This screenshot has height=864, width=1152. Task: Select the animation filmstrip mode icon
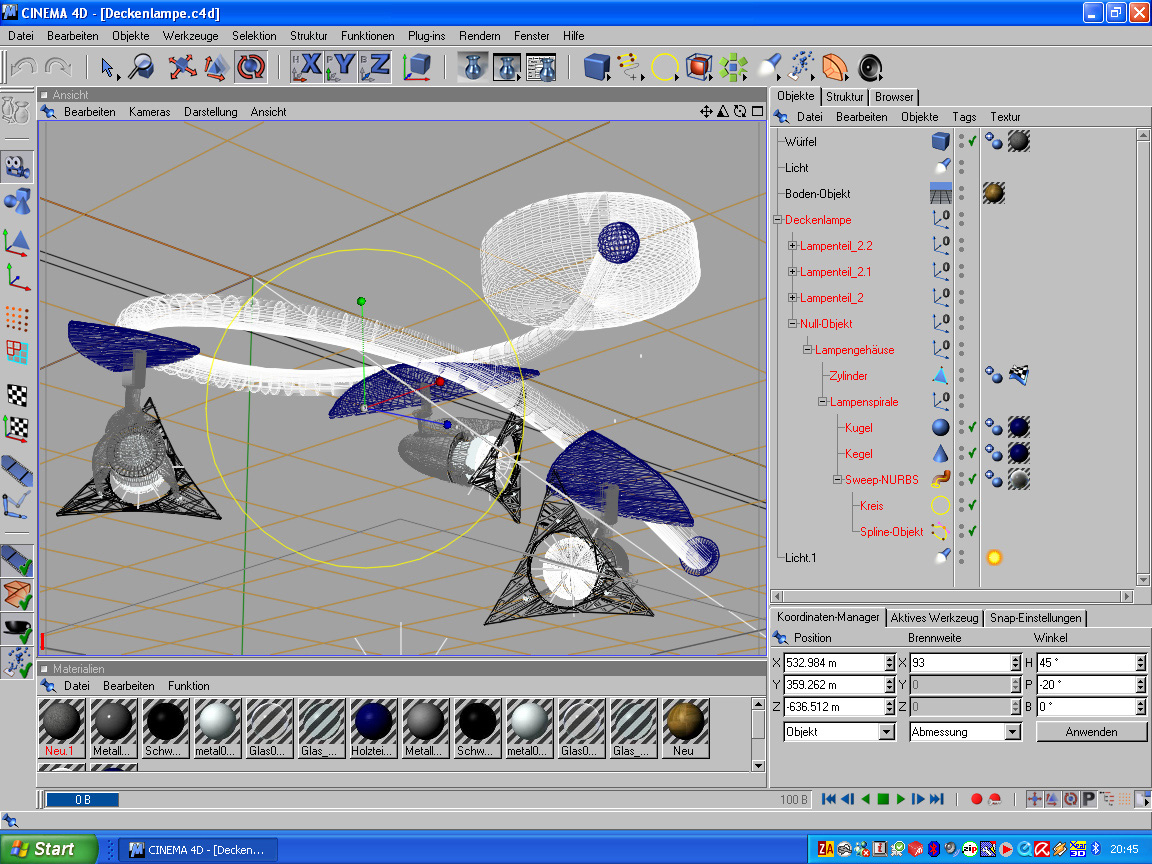click(17, 469)
